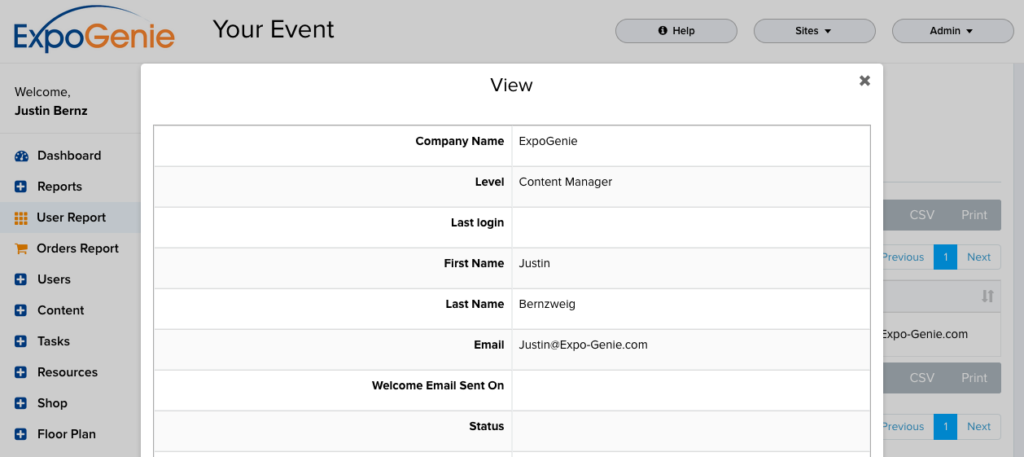Viewport: 1024px width, 457px height.
Task: Click the Dashboard gauge icon in sidebar
Action: [21, 156]
